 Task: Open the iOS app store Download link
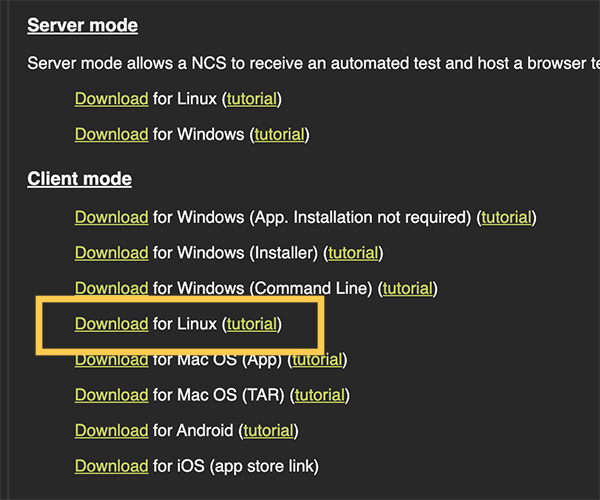(x=111, y=466)
